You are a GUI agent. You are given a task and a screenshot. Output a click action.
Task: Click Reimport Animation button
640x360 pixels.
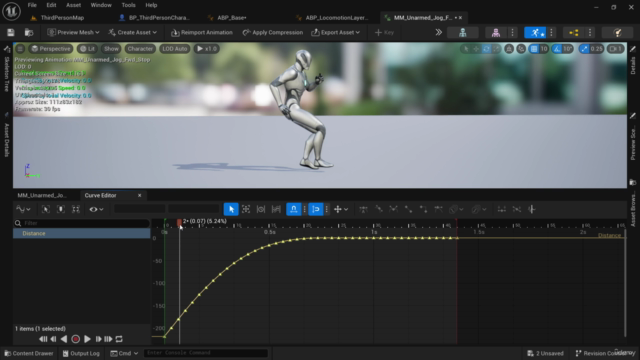[202, 32]
